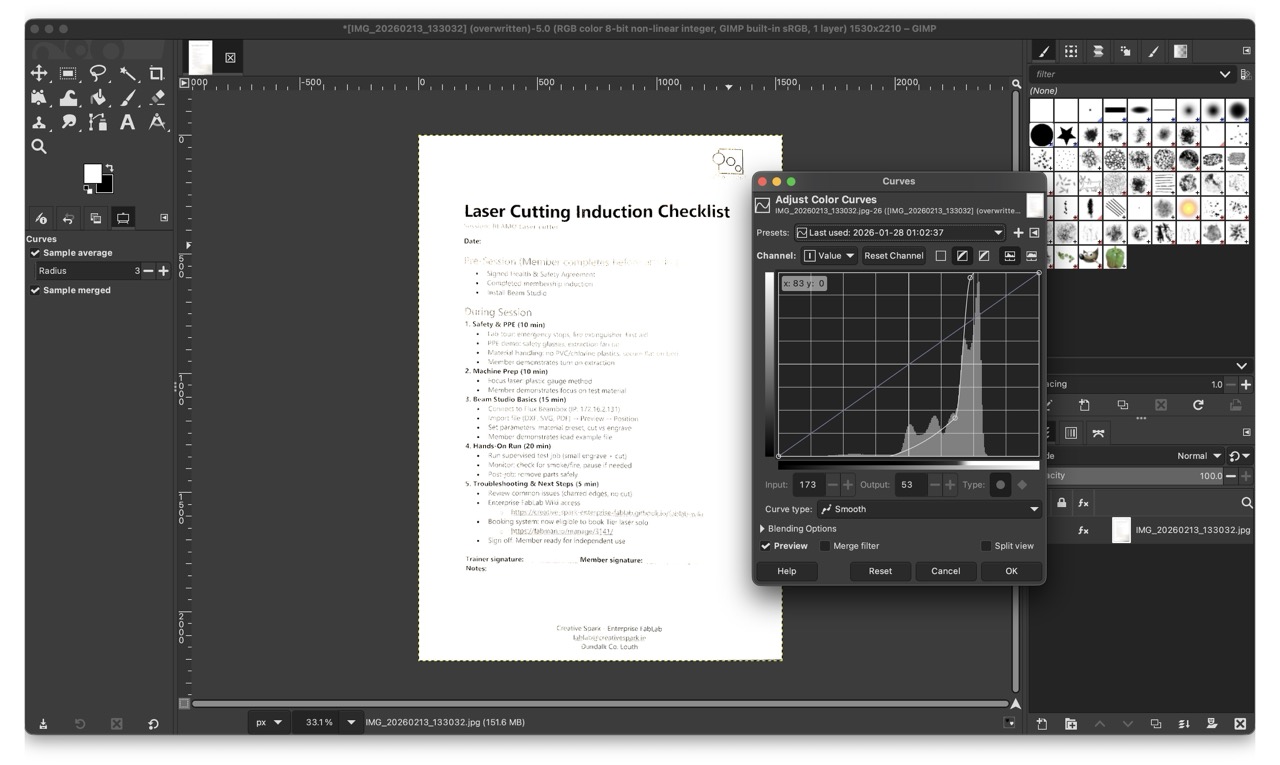
Task: Toggle the Sample average checkbox
Action: point(36,253)
